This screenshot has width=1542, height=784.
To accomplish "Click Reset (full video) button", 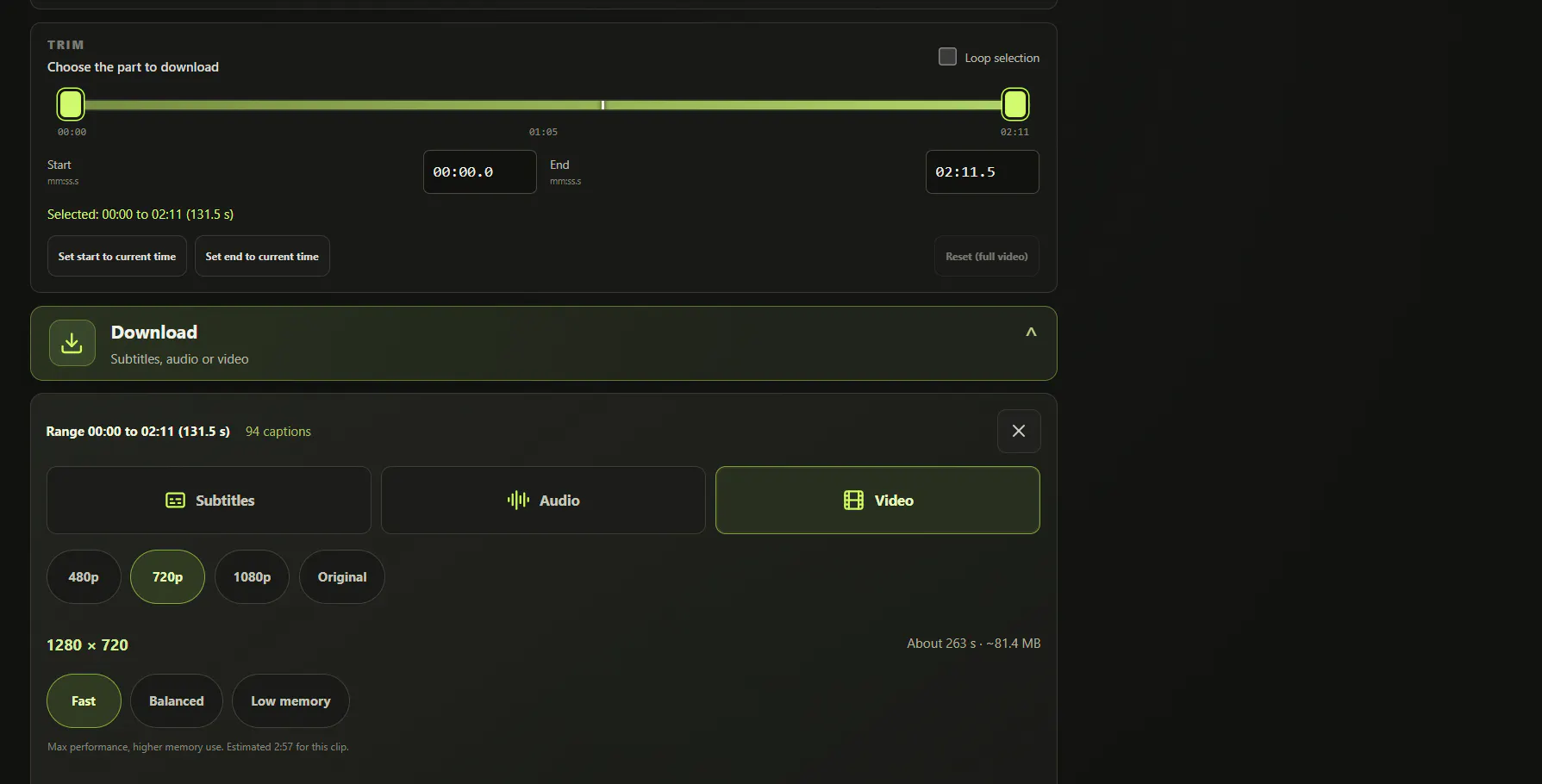I will point(987,256).
